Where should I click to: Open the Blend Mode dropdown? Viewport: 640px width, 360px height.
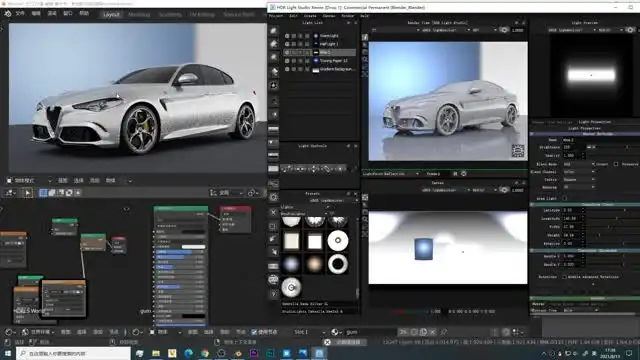click(x=578, y=164)
